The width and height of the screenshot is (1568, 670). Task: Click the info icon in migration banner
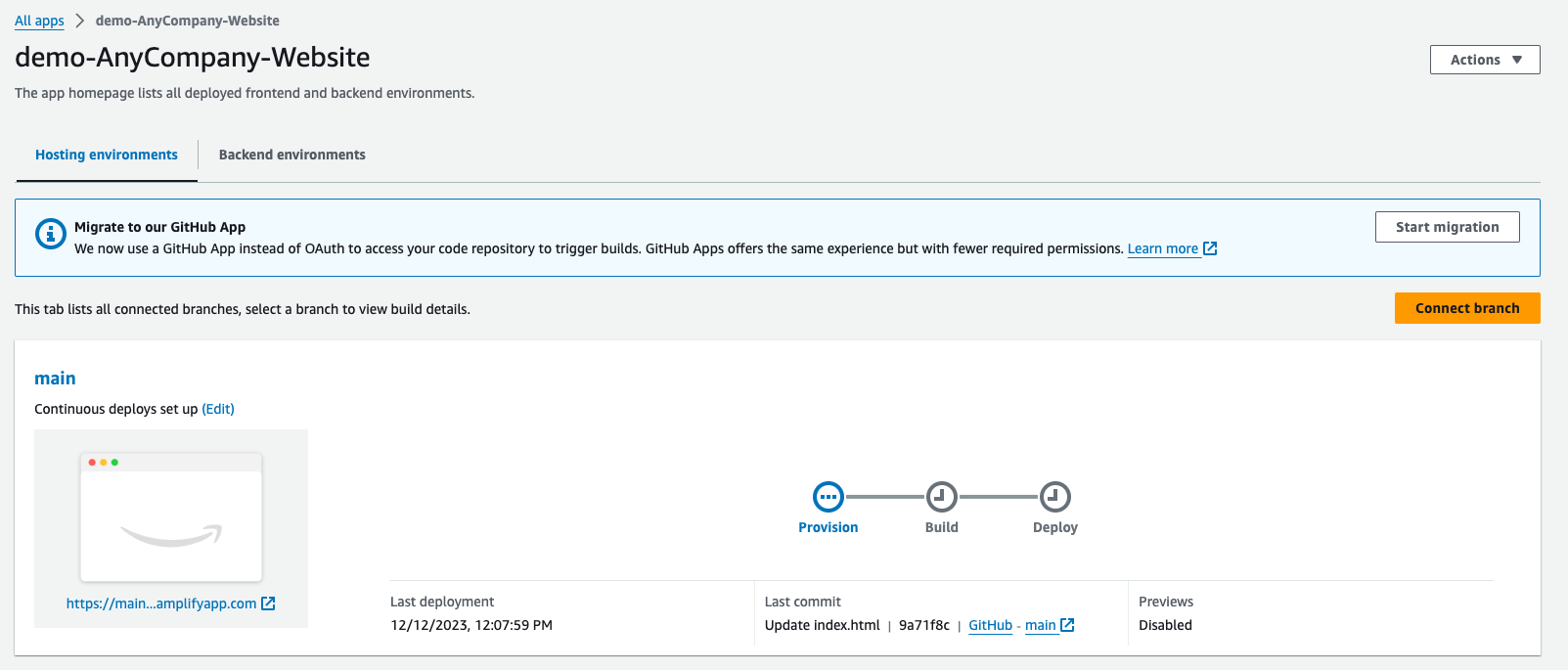pyautogui.click(x=51, y=234)
